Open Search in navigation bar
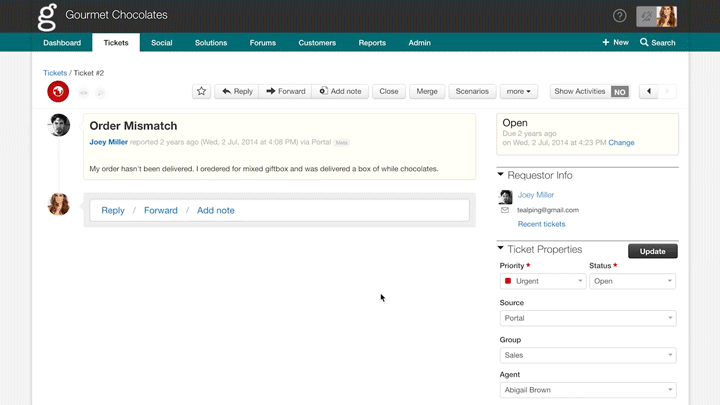 click(x=658, y=42)
